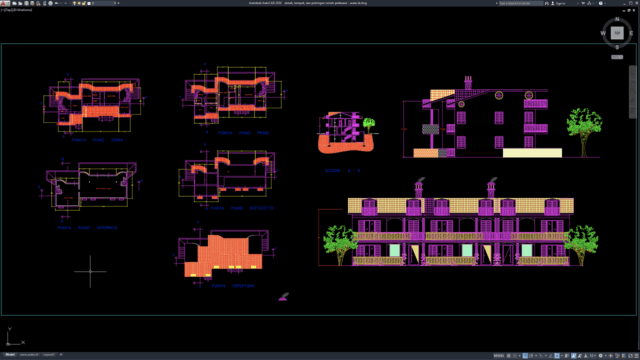
Task: Click the TOP face of ViewCube
Action: (617, 33)
